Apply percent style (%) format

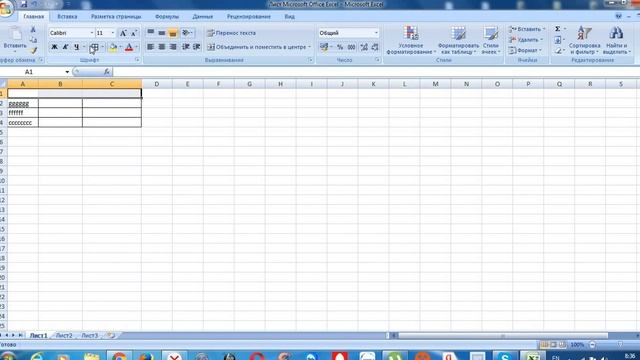tap(340, 47)
